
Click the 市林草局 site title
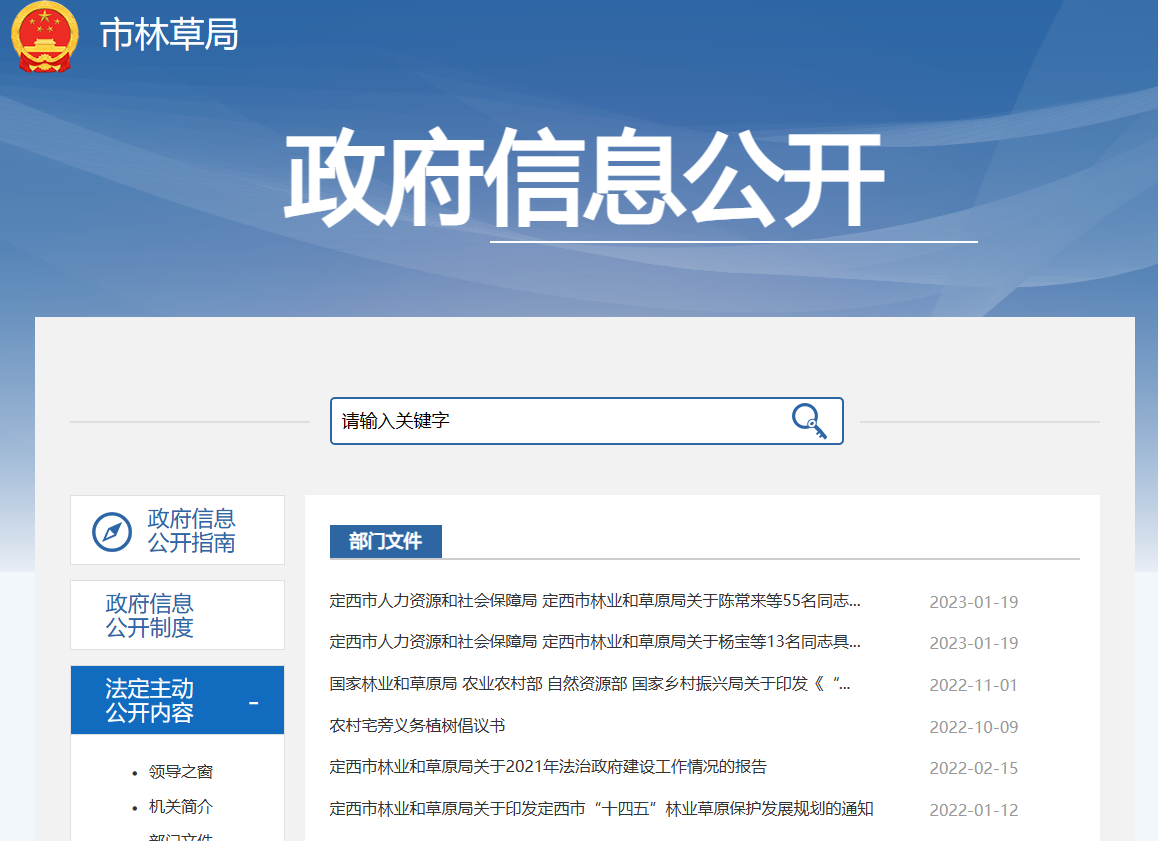point(169,36)
